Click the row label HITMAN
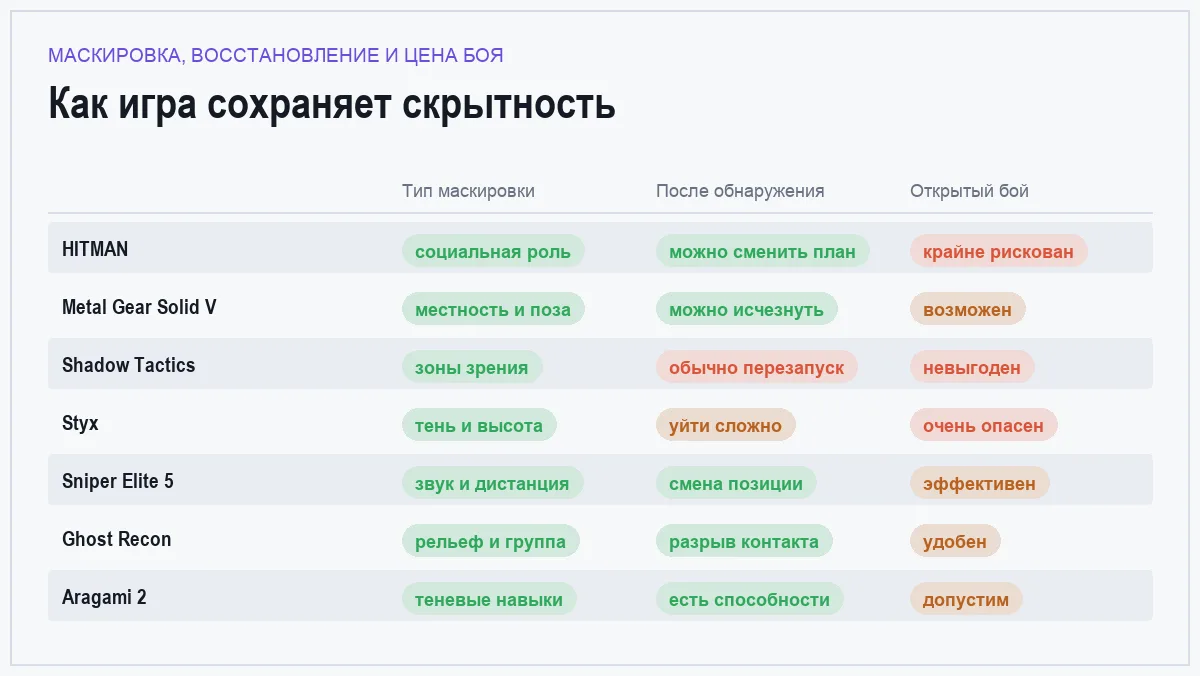This screenshot has height=676, width=1200. (95, 249)
